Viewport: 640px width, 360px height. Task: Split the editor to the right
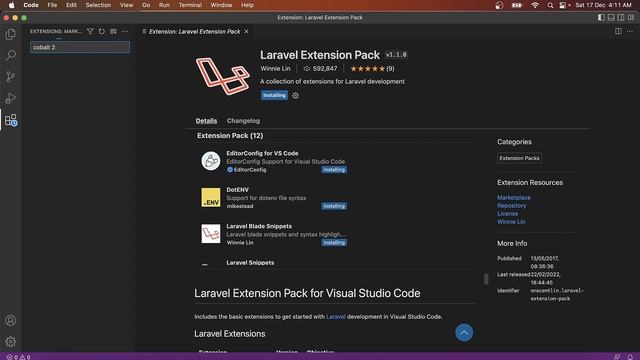(618, 31)
